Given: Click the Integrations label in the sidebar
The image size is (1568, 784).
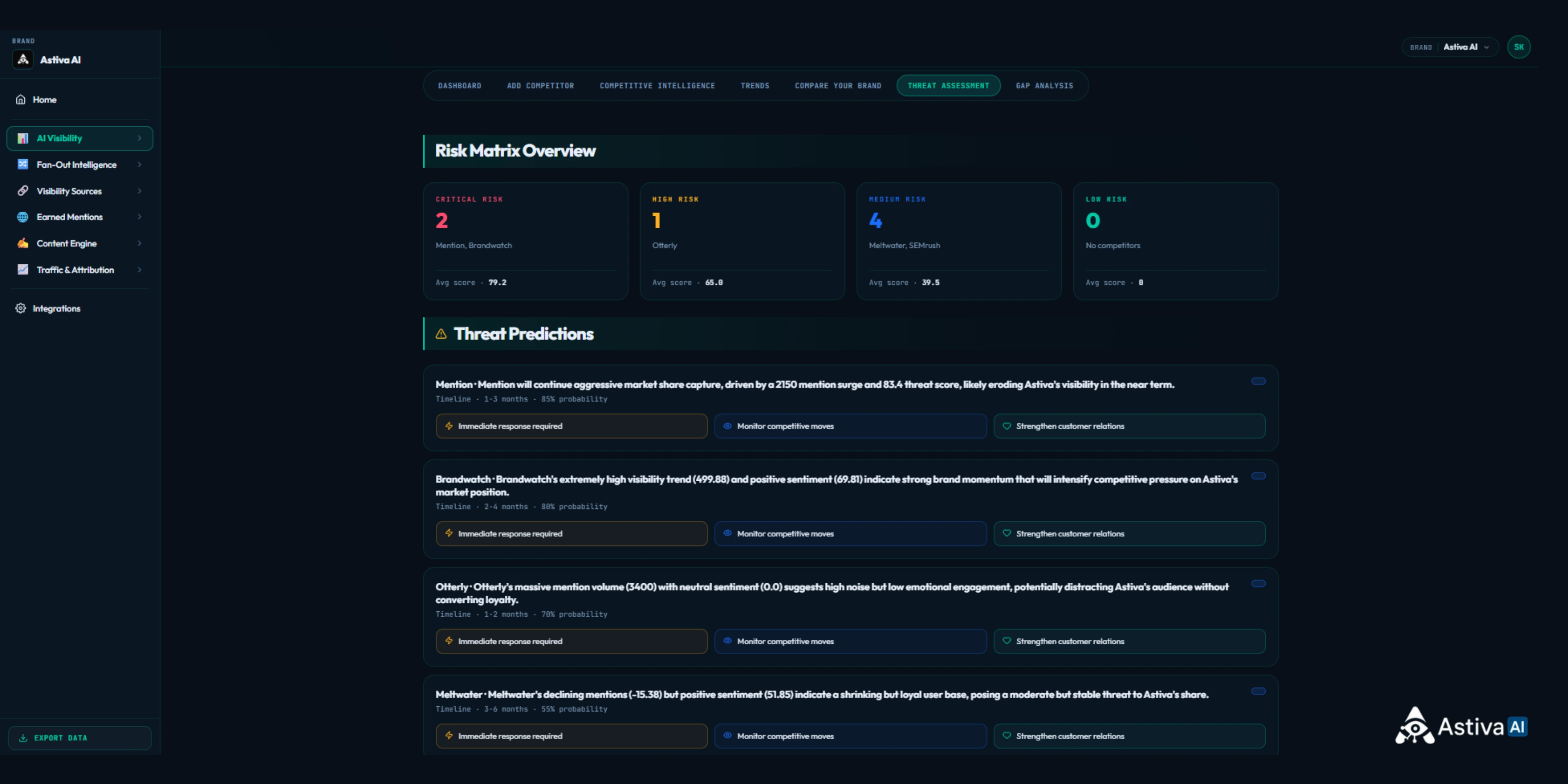Looking at the screenshot, I should [56, 309].
